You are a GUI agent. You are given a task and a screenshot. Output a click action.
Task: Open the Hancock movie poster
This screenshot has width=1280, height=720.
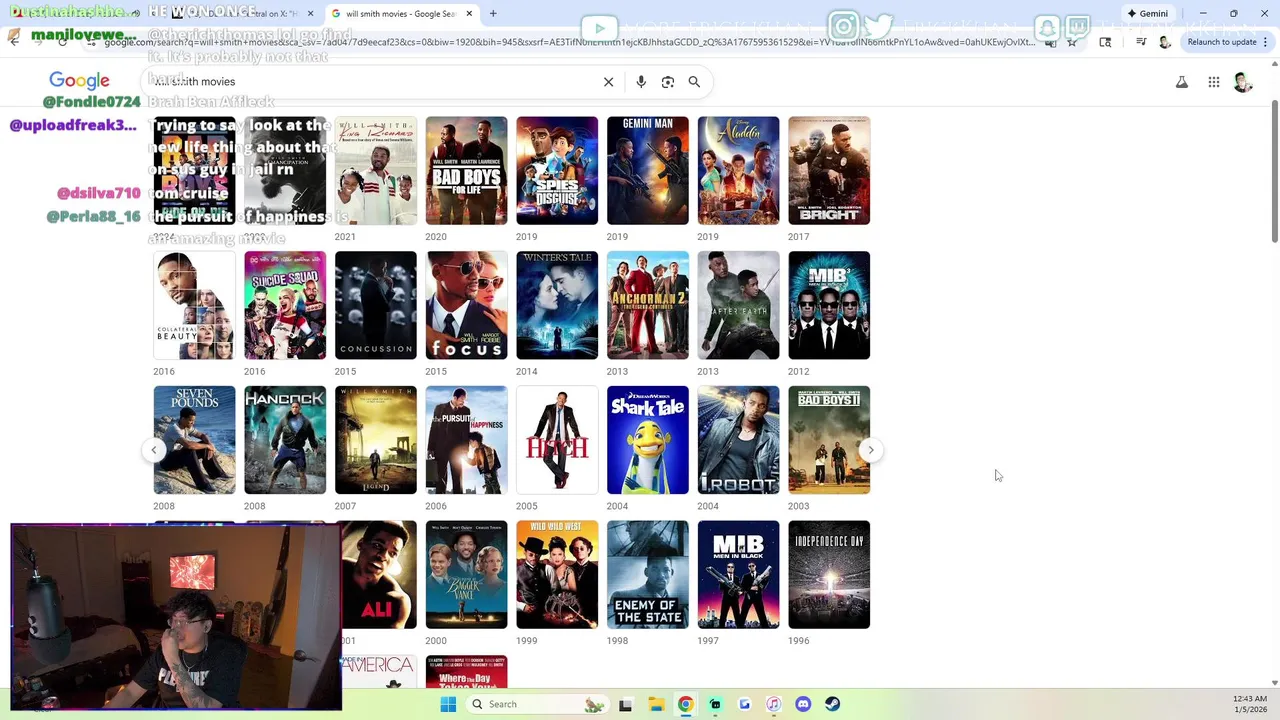click(285, 440)
